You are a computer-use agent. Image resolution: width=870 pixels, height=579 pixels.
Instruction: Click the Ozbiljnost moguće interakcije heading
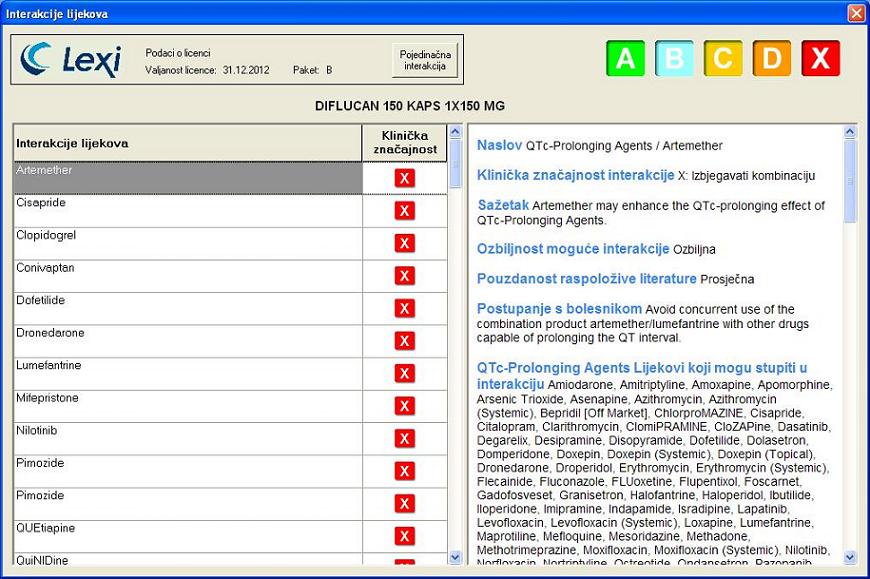(x=573, y=249)
